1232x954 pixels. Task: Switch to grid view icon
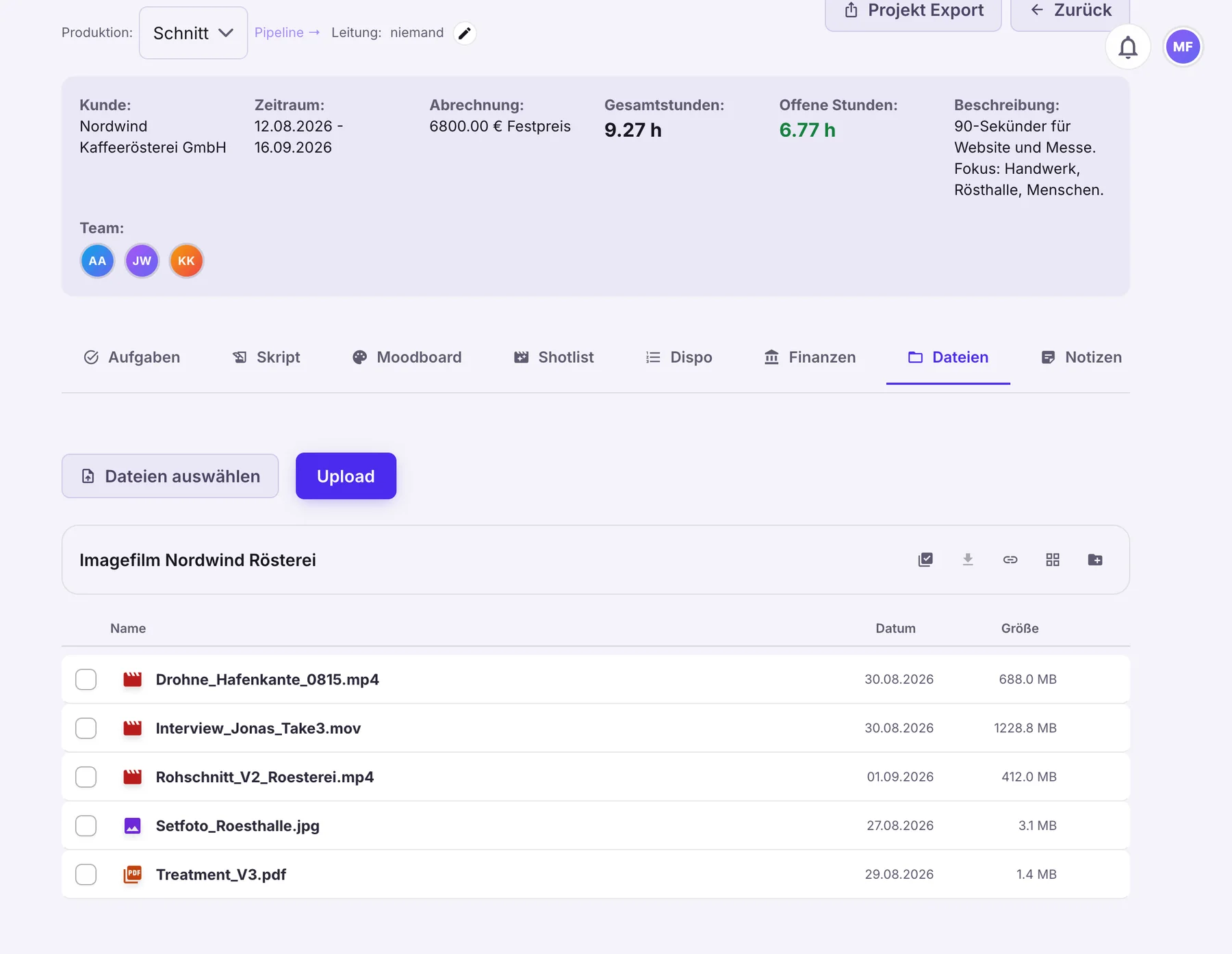[1053, 560]
